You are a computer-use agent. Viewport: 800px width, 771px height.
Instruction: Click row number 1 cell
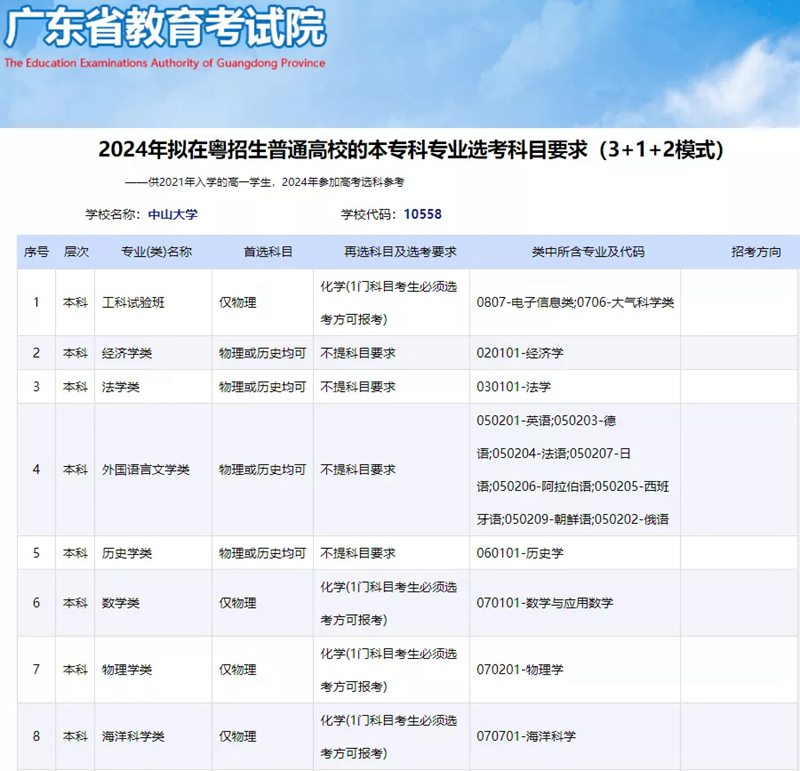(36, 303)
